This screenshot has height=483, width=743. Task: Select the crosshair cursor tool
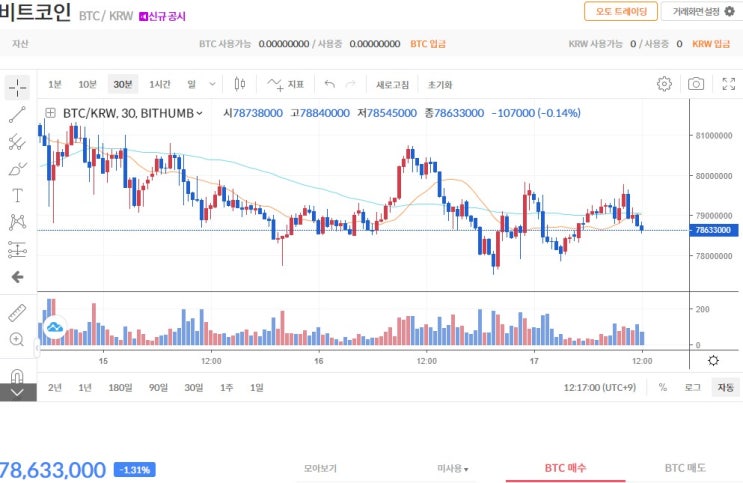click(x=18, y=87)
